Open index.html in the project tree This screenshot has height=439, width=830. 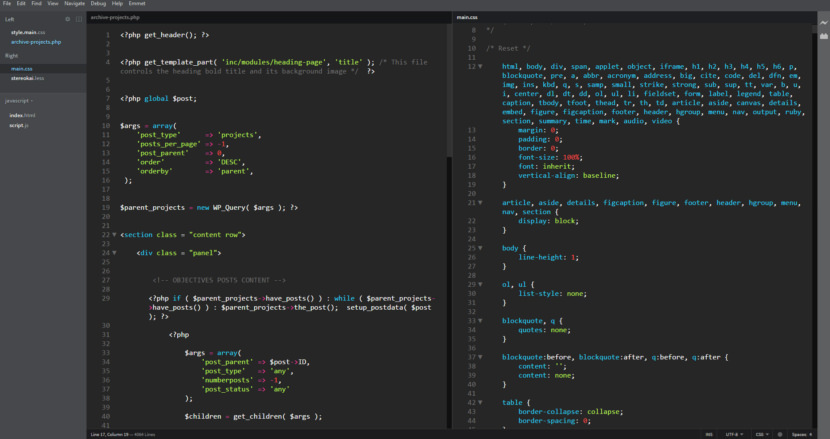click(23, 115)
